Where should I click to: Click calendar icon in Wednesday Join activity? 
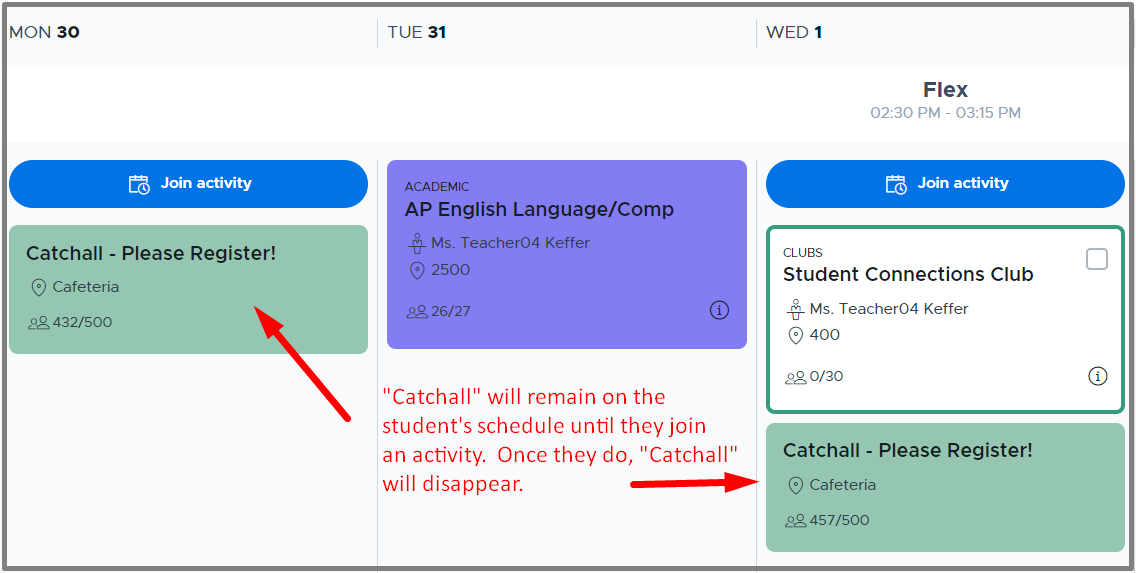tap(896, 184)
